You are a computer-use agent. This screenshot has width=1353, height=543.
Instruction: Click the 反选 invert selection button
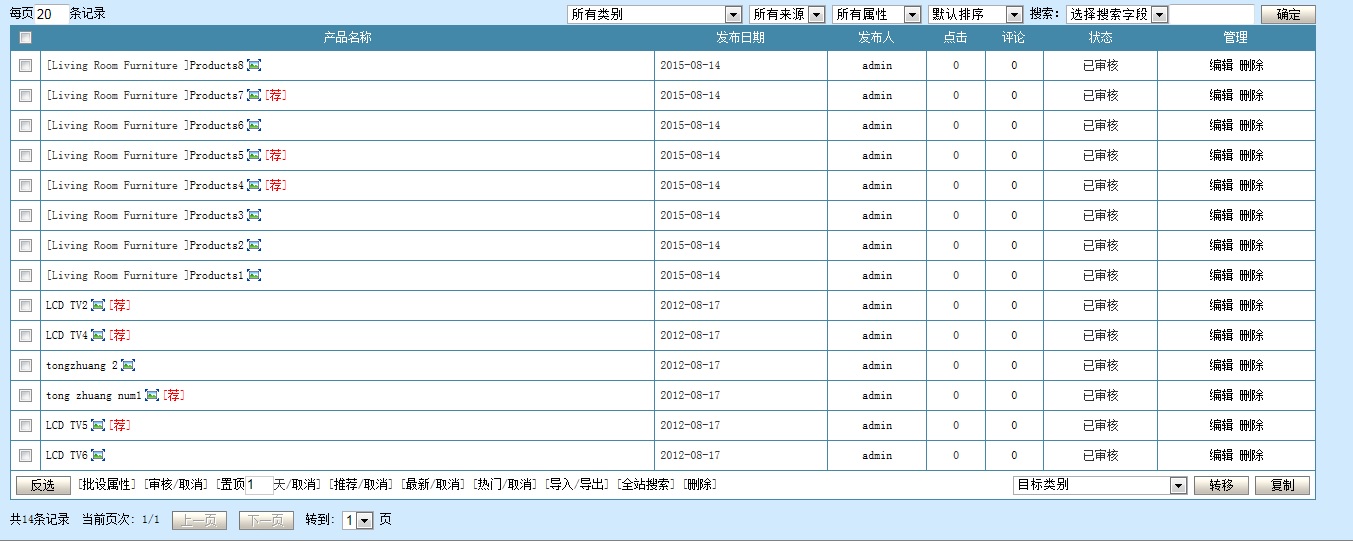[x=43, y=485]
